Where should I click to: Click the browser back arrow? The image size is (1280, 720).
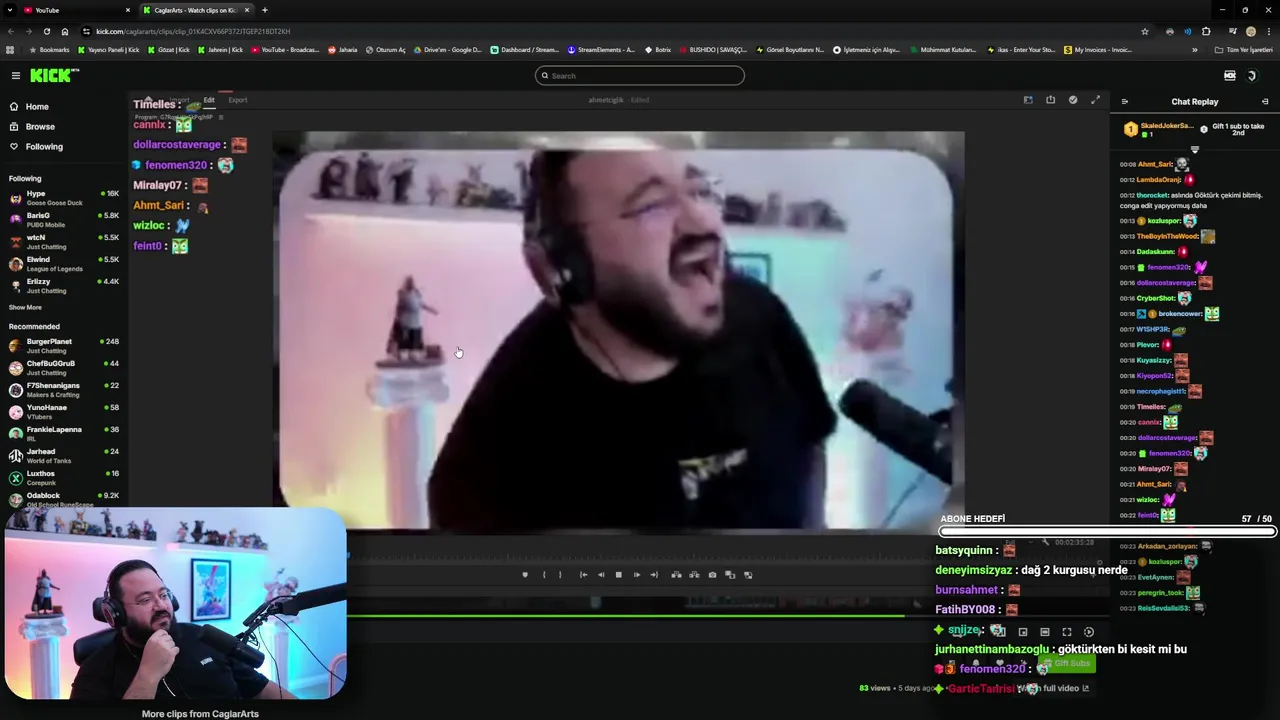tap(10, 31)
